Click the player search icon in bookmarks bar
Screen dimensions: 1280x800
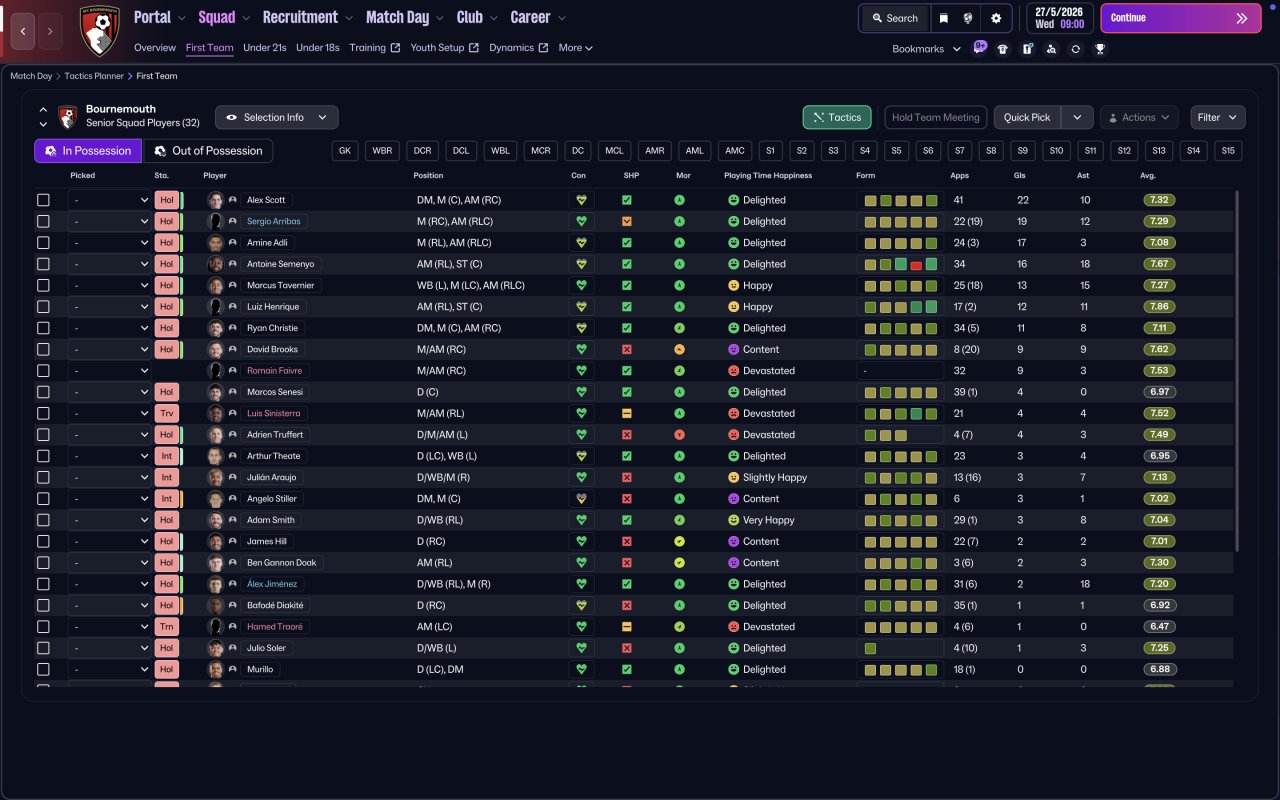pyautogui.click(x=1051, y=49)
